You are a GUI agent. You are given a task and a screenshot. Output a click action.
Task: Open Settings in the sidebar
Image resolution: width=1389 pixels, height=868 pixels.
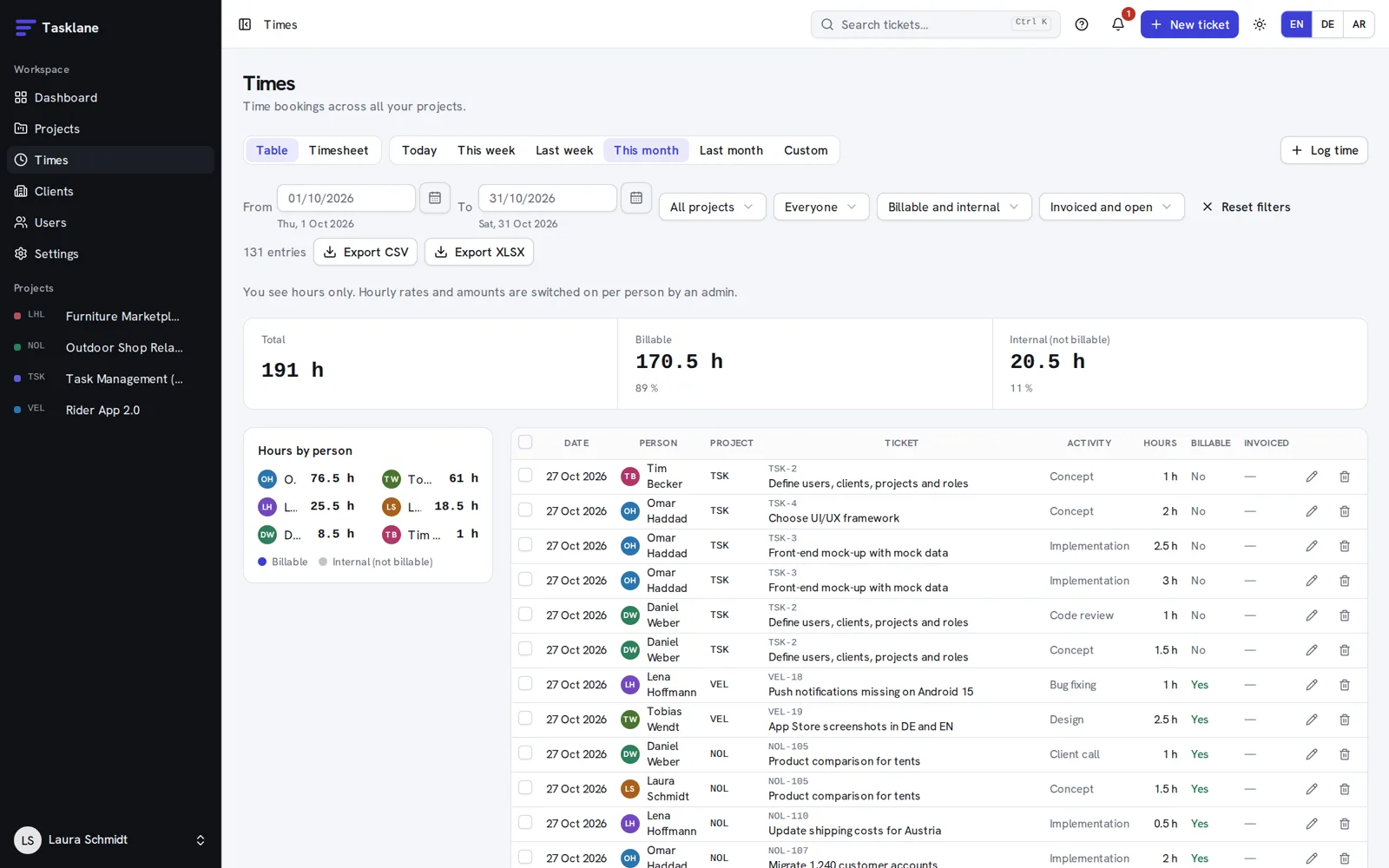pyautogui.click(x=110, y=253)
